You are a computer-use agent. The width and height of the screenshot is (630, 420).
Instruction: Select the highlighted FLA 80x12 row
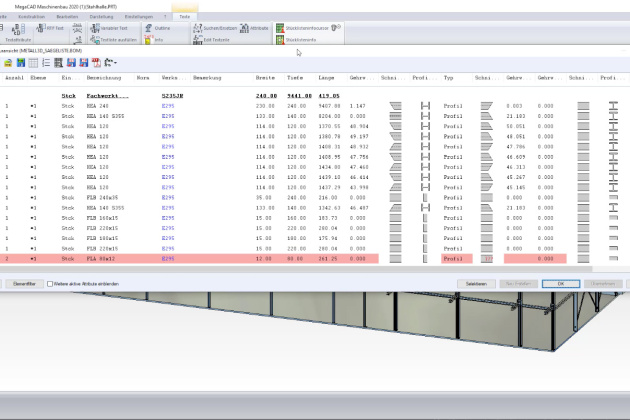tap(200, 258)
